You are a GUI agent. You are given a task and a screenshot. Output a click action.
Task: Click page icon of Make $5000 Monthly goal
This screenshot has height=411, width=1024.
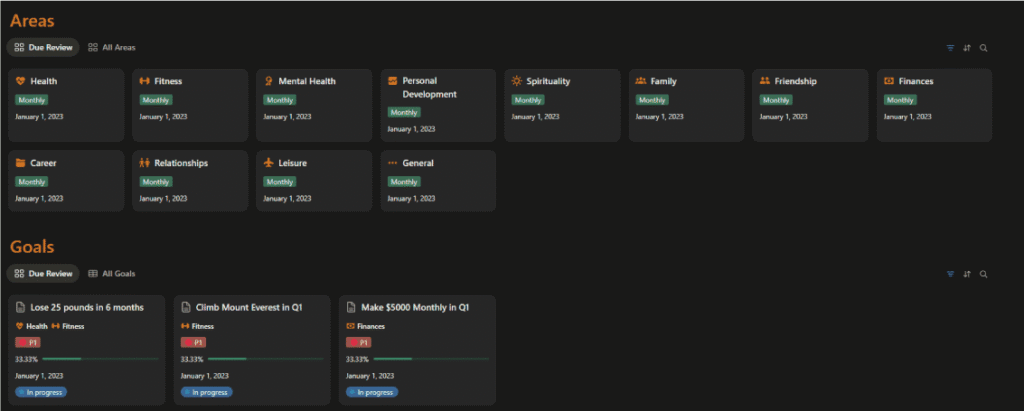[351, 307]
